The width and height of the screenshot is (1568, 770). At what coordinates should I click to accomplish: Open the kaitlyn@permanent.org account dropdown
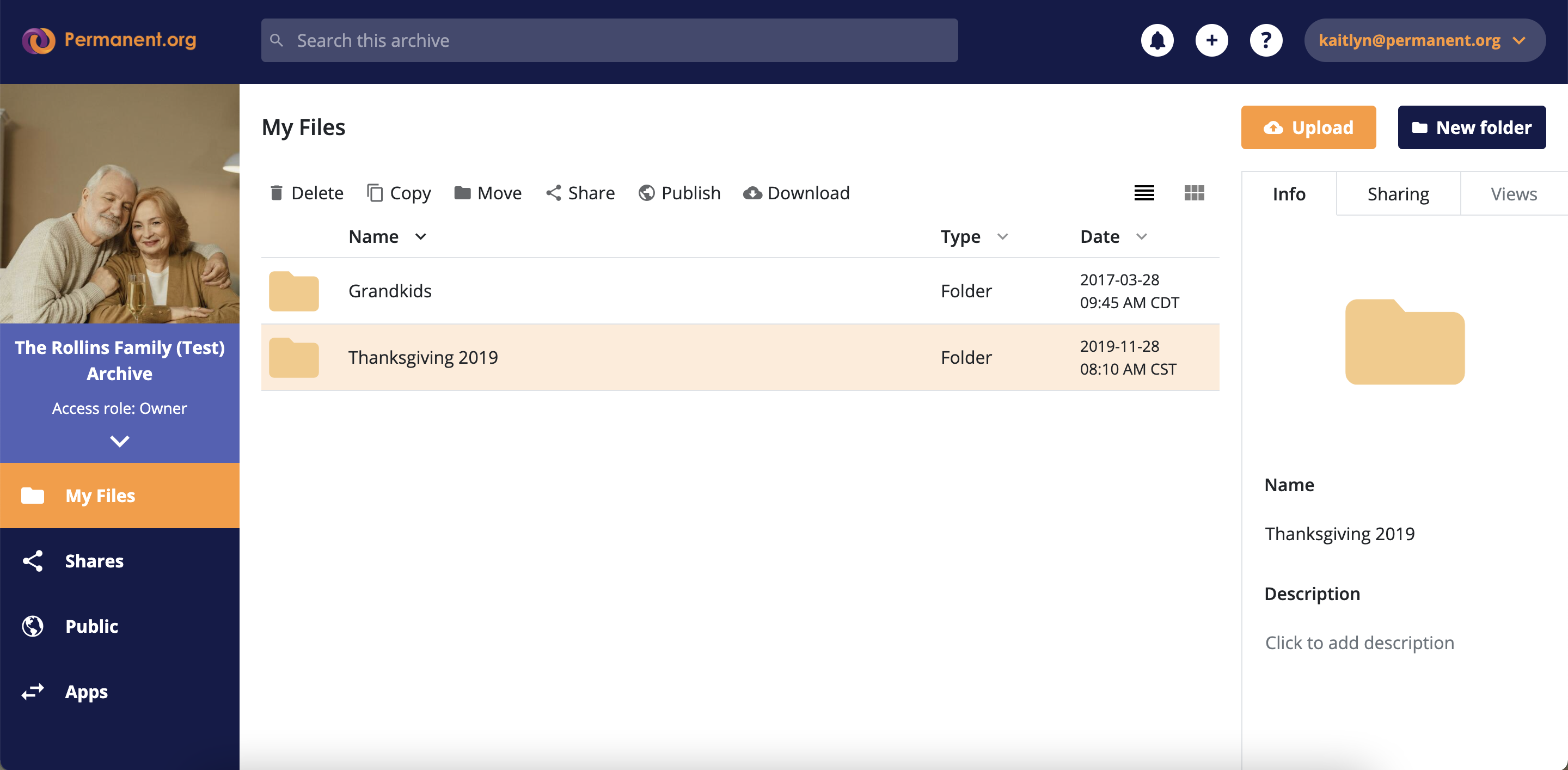coord(1424,40)
